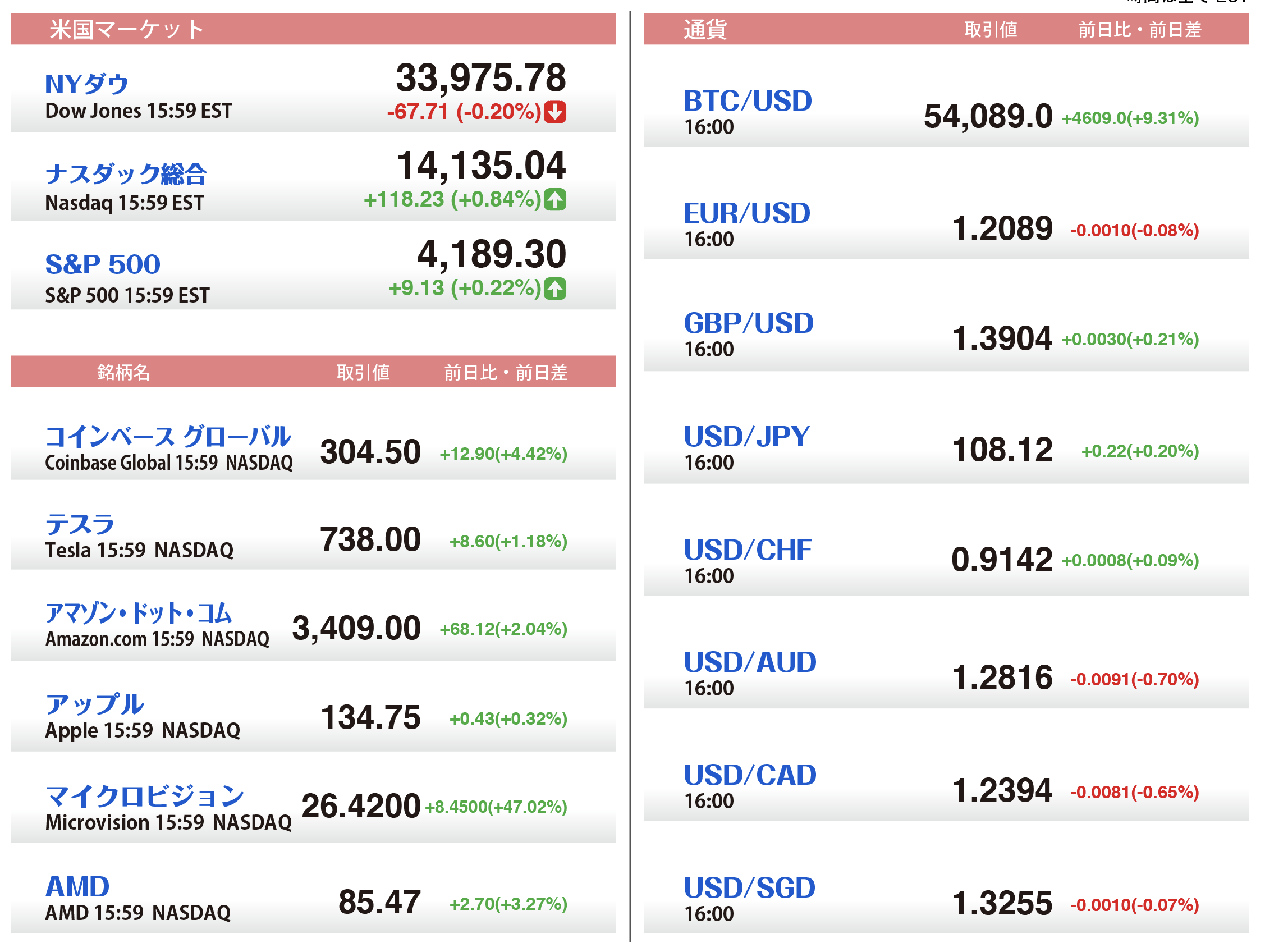Click the red down arrow beside NYダウ change

point(554,112)
